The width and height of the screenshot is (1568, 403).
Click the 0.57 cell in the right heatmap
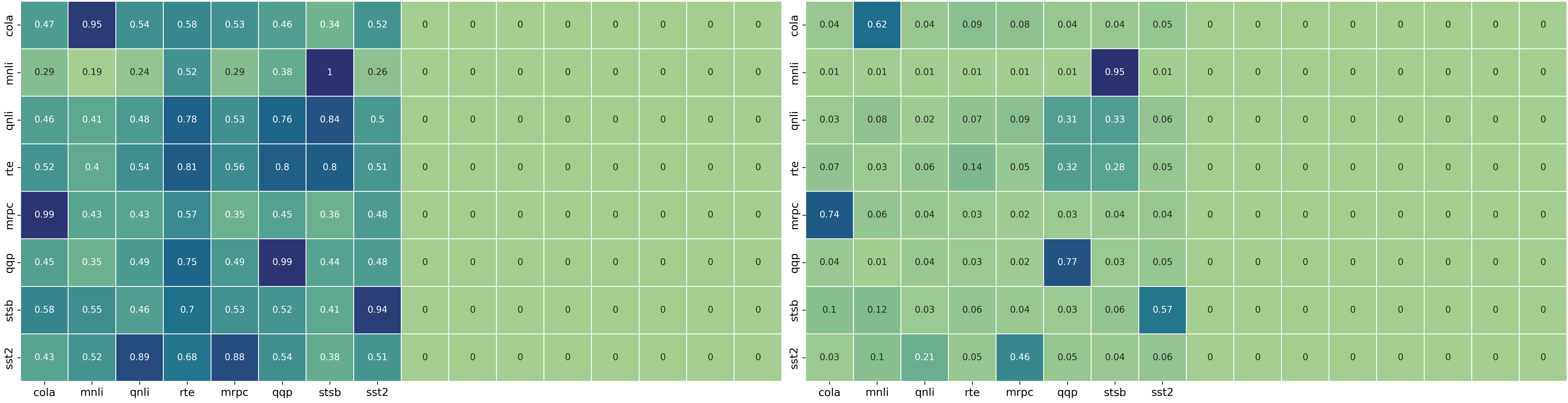pyautogui.click(x=1162, y=309)
